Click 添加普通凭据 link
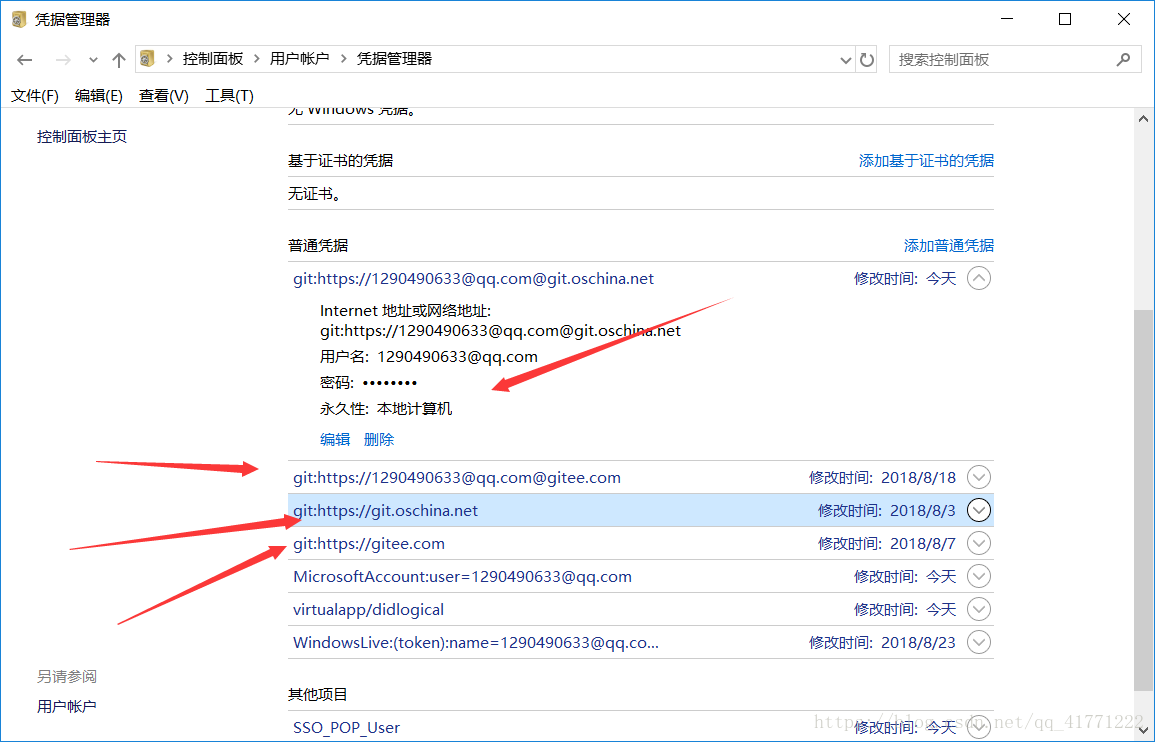Image resolution: width=1155 pixels, height=742 pixels. click(x=949, y=246)
